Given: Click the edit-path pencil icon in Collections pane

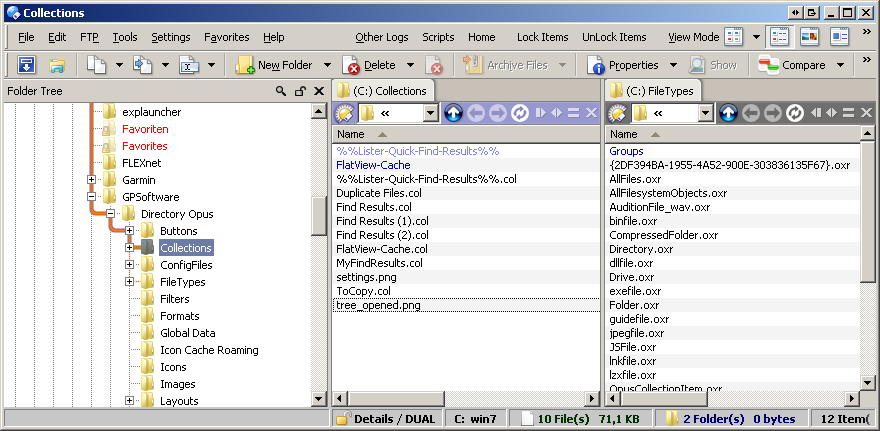Looking at the screenshot, I should [x=343, y=113].
